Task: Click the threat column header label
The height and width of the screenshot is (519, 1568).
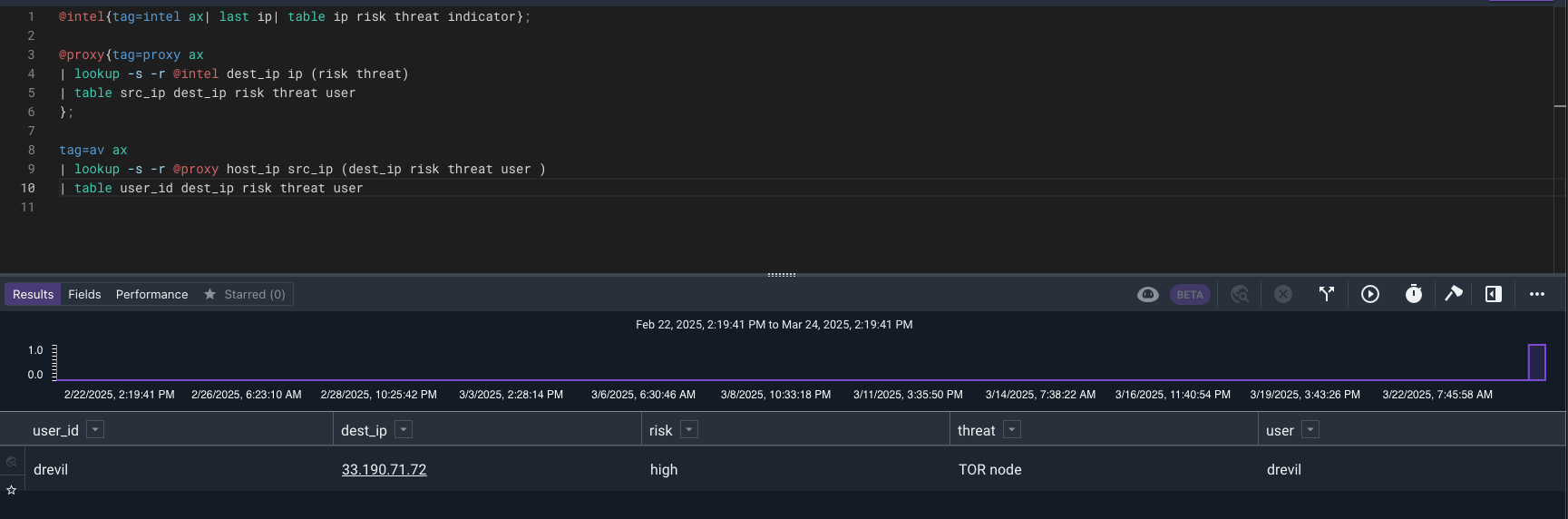Action: click(x=976, y=430)
